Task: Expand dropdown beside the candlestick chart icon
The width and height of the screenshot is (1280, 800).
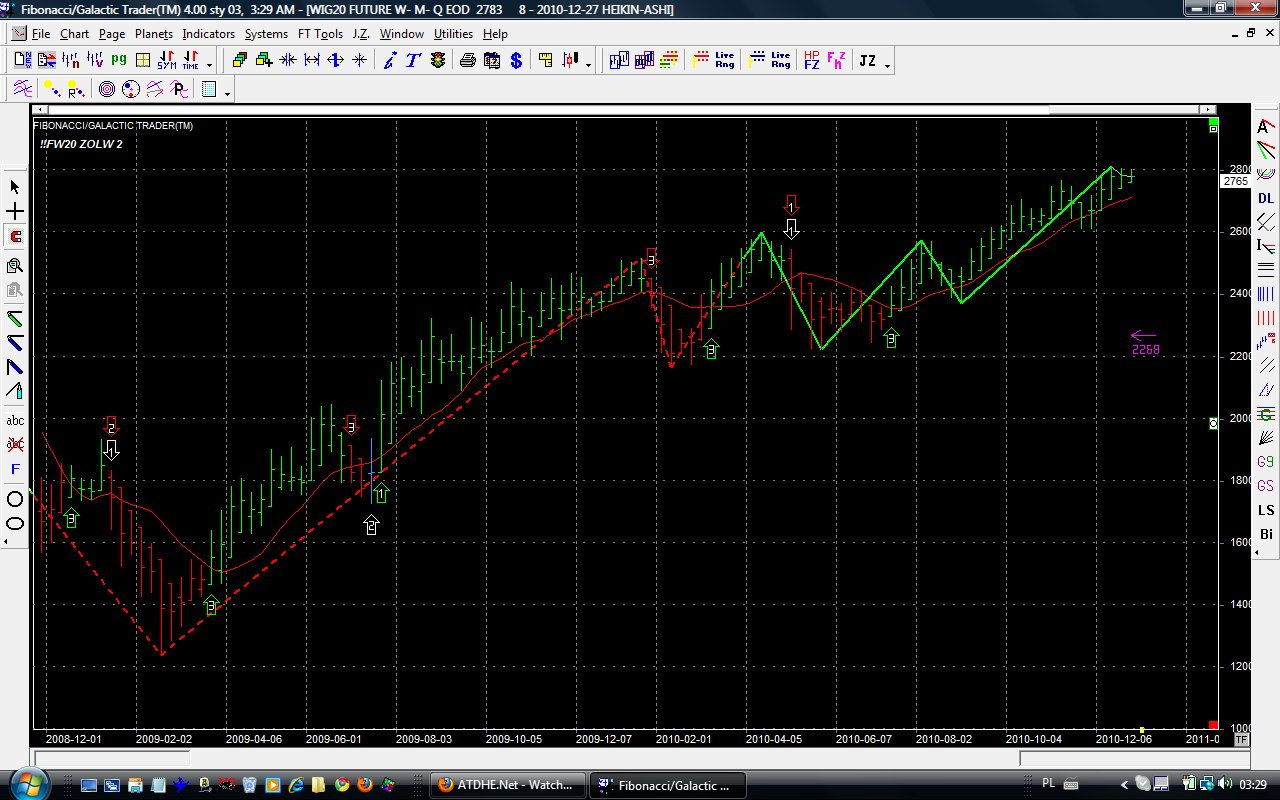Action: coord(588,64)
